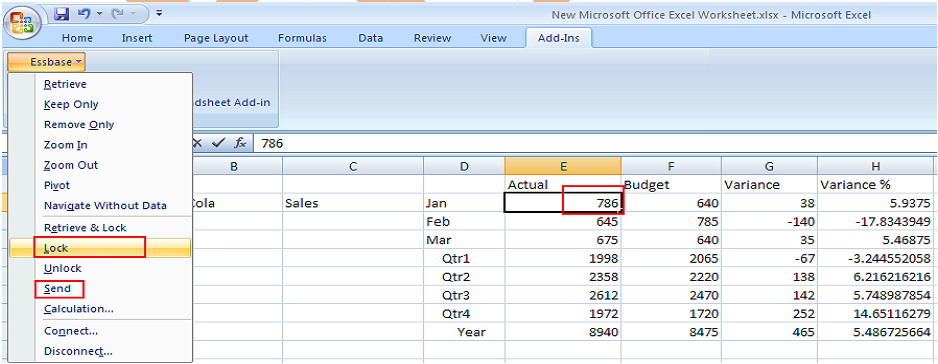Viewport: 938px width, 364px height.
Task: Save the workbook via floppy icon
Action: coord(62,13)
